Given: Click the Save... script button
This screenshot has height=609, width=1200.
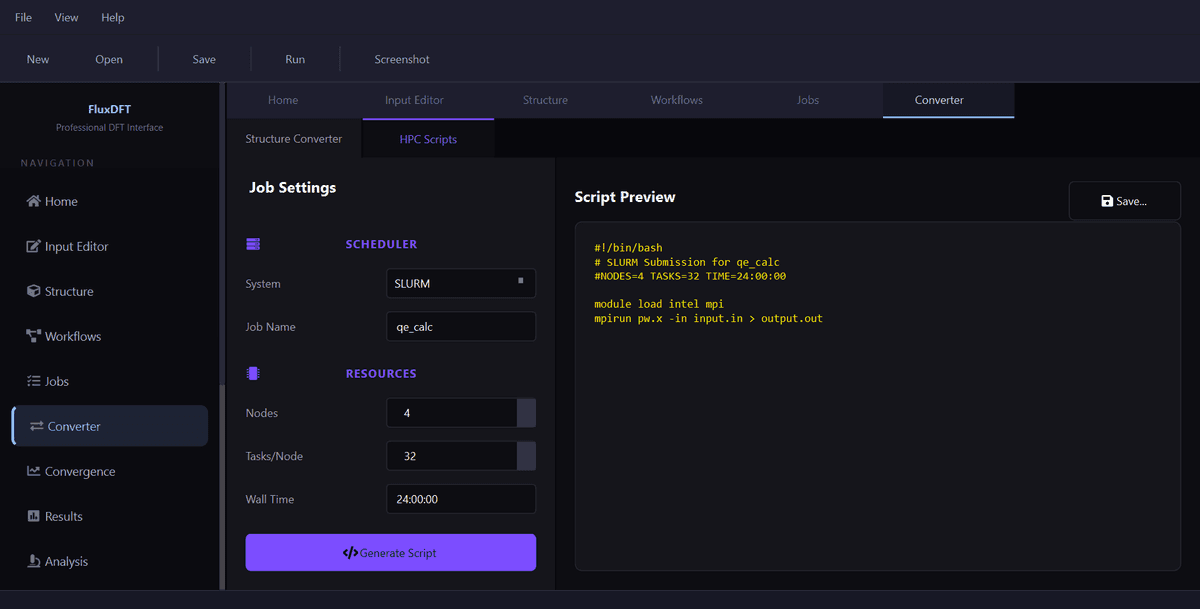Looking at the screenshot, I should (x=1124, y=201).
